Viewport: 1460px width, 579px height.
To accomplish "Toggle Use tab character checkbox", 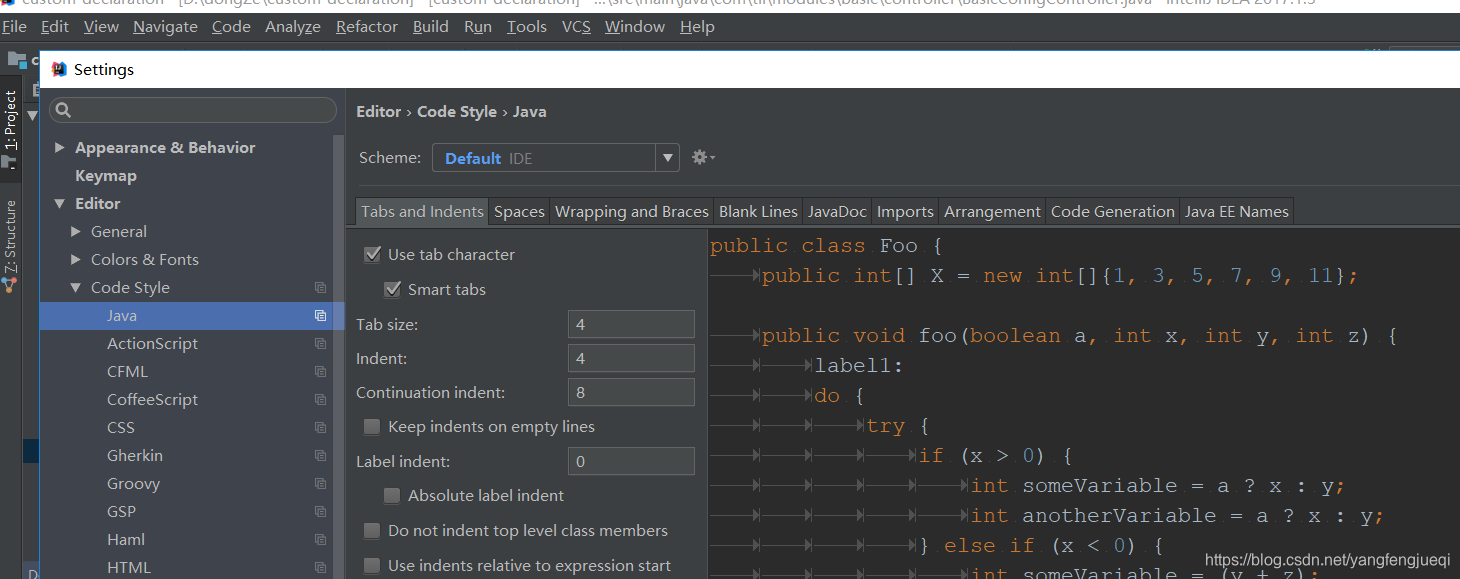I will pos(372,254).
